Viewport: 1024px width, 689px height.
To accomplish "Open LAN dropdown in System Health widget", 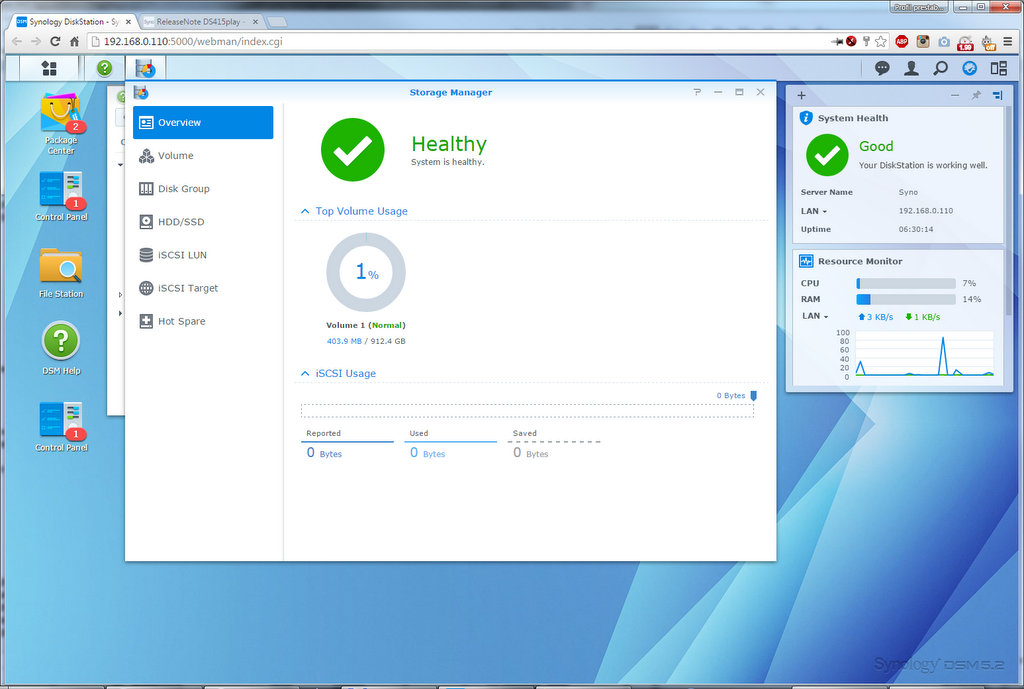I will tap(814, 211).
